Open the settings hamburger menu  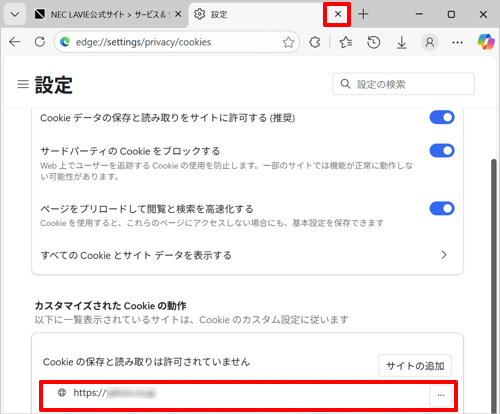(x=23, y=84)
